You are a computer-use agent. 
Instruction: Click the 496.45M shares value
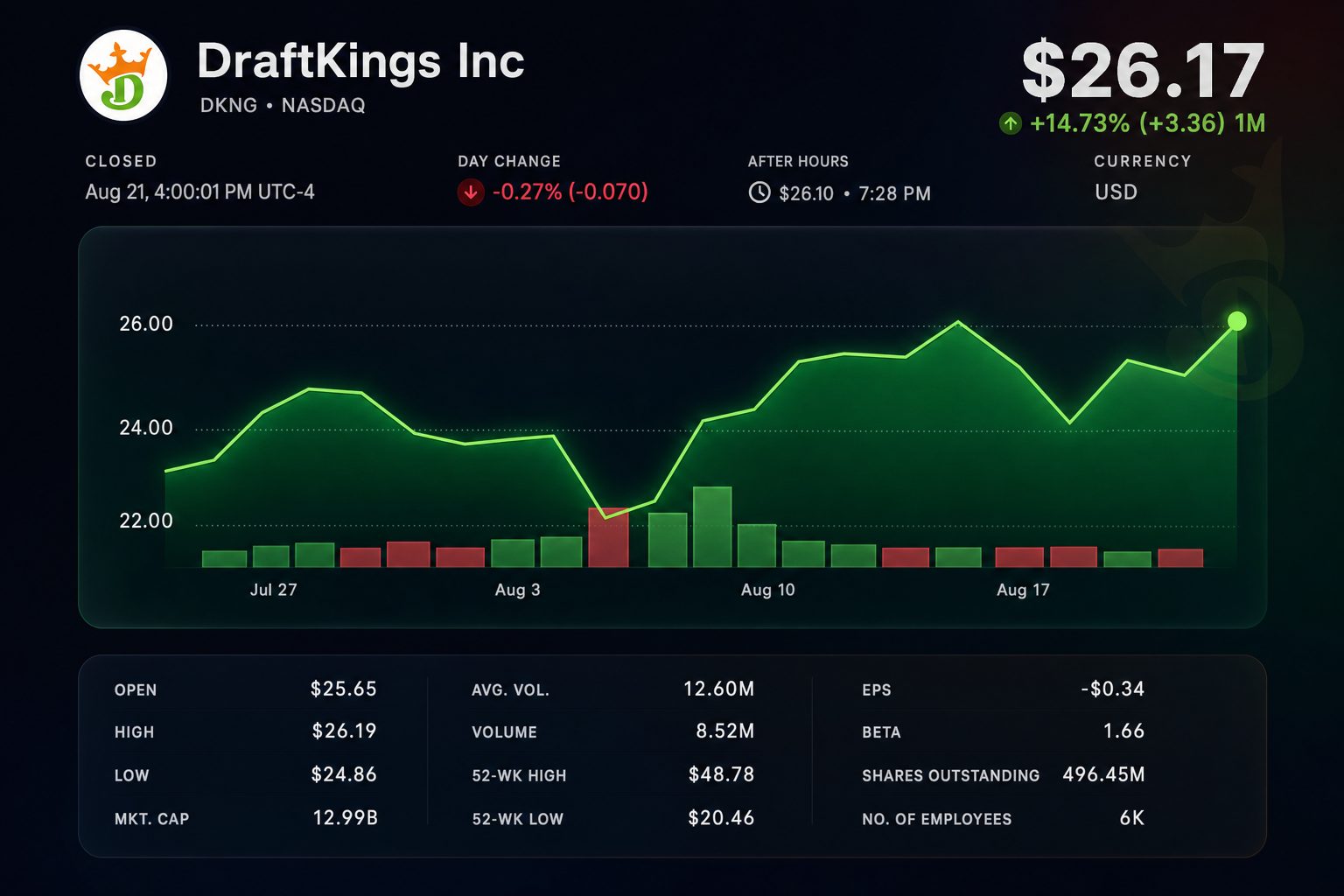pyautogui.click(x=1103, y=774)
